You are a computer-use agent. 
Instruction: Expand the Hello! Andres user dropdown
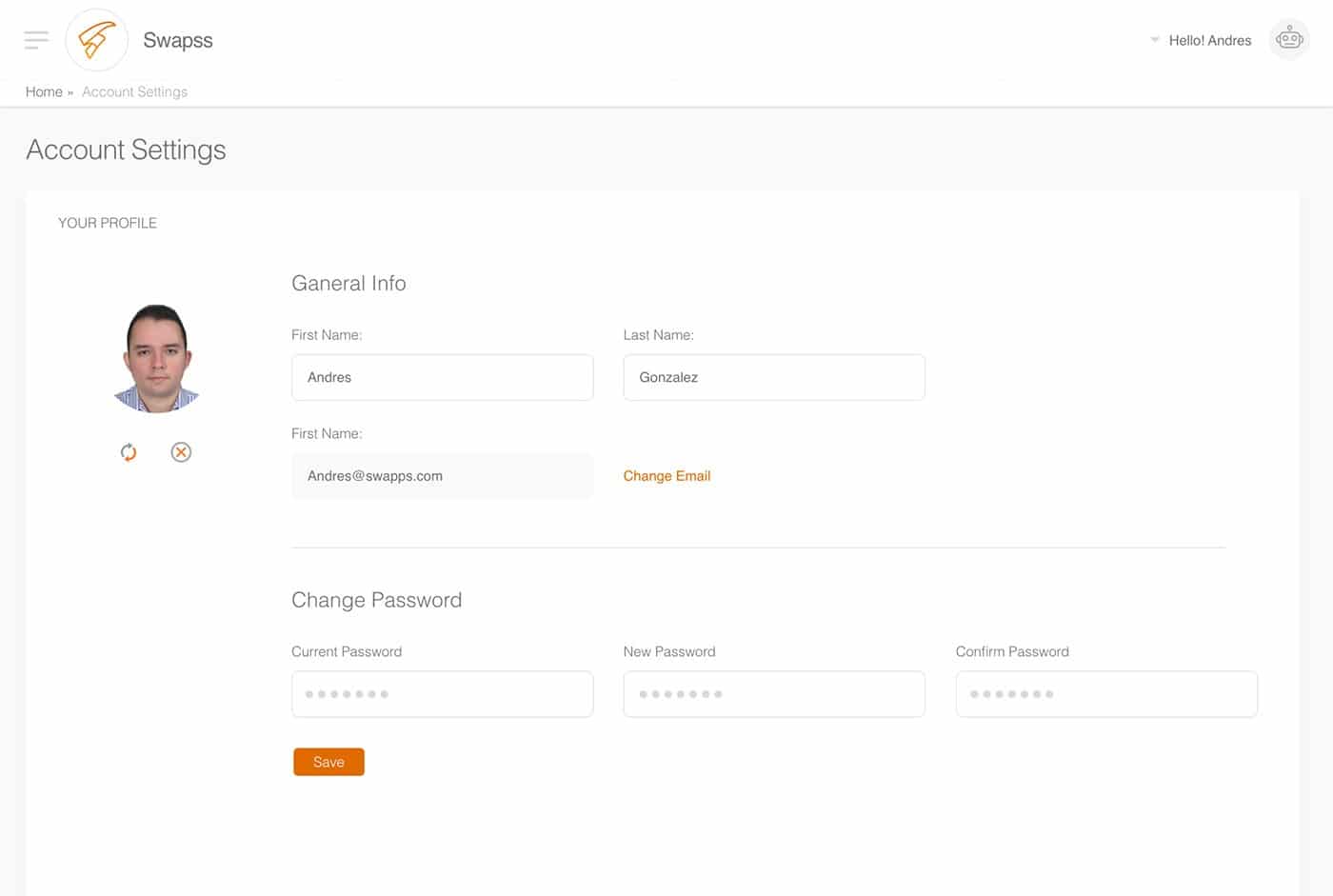pos(1154,40)
